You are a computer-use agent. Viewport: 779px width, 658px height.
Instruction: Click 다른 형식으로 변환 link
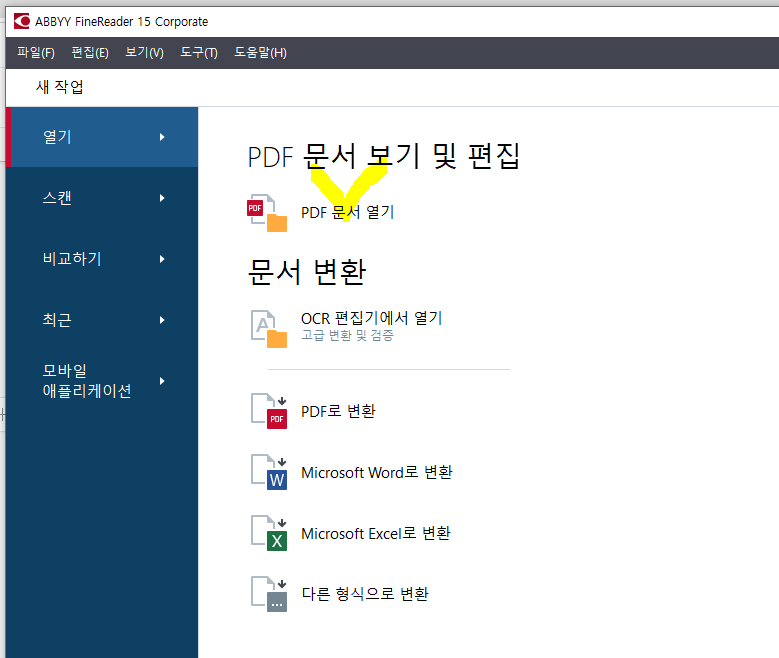point(365,594)
